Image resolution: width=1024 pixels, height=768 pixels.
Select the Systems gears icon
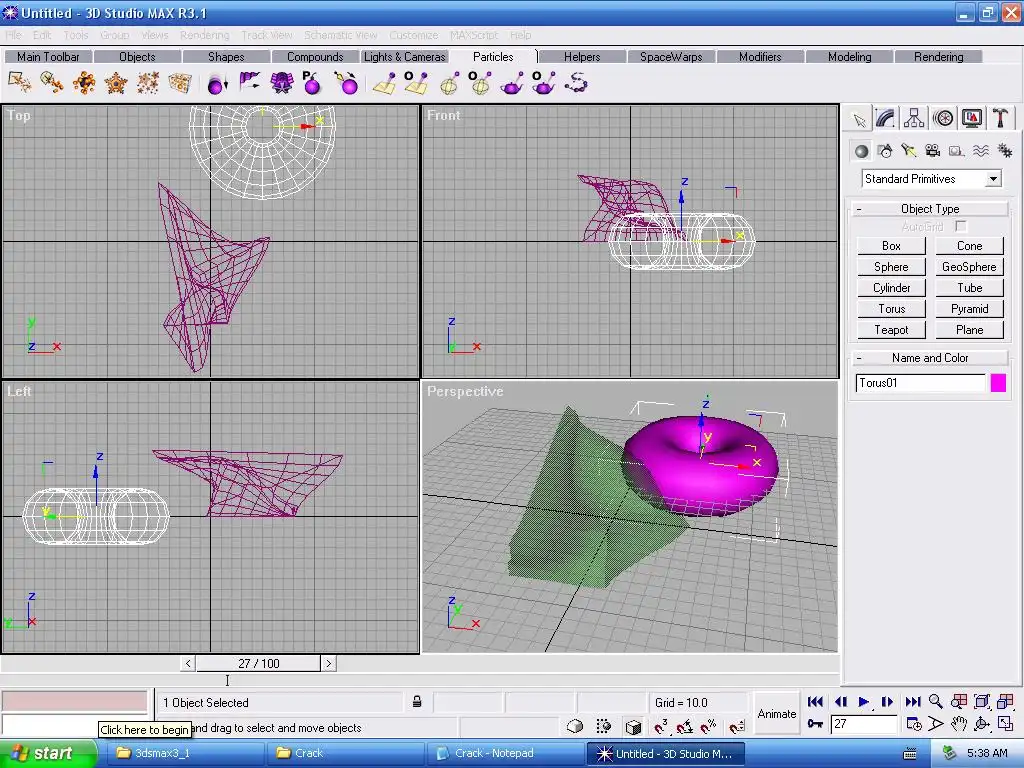click(x=1005, y=152)
